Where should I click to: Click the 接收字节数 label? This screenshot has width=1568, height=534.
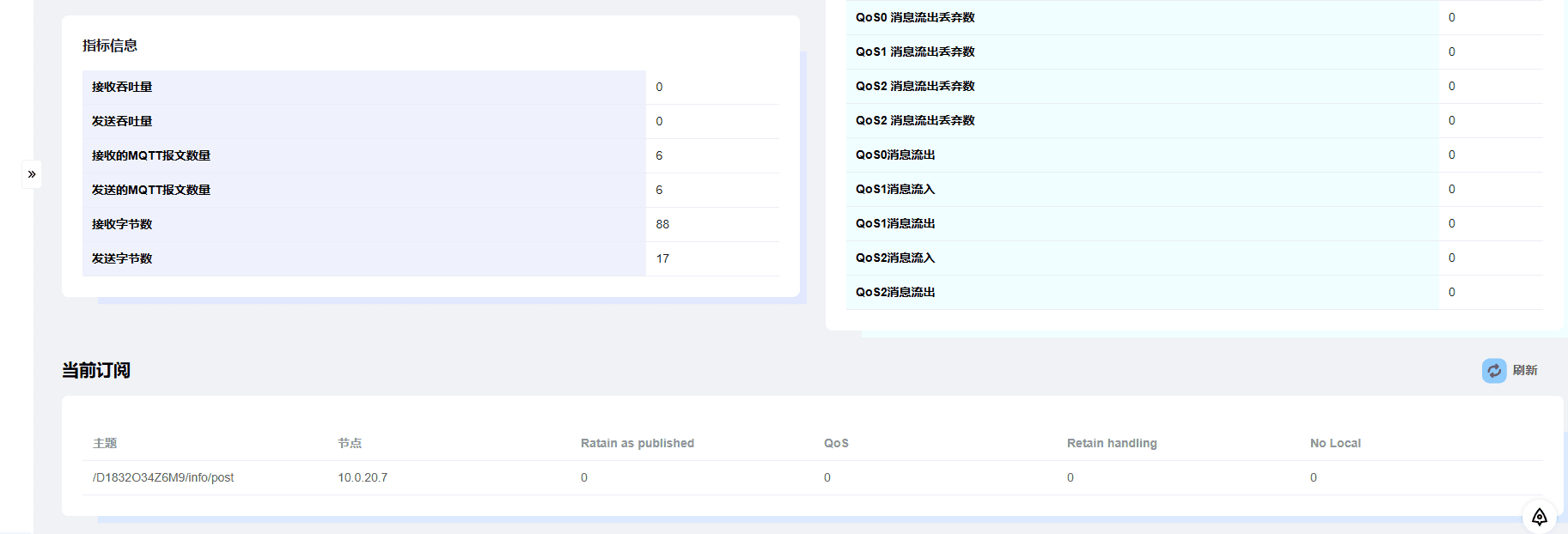click(x=122, y=224)
